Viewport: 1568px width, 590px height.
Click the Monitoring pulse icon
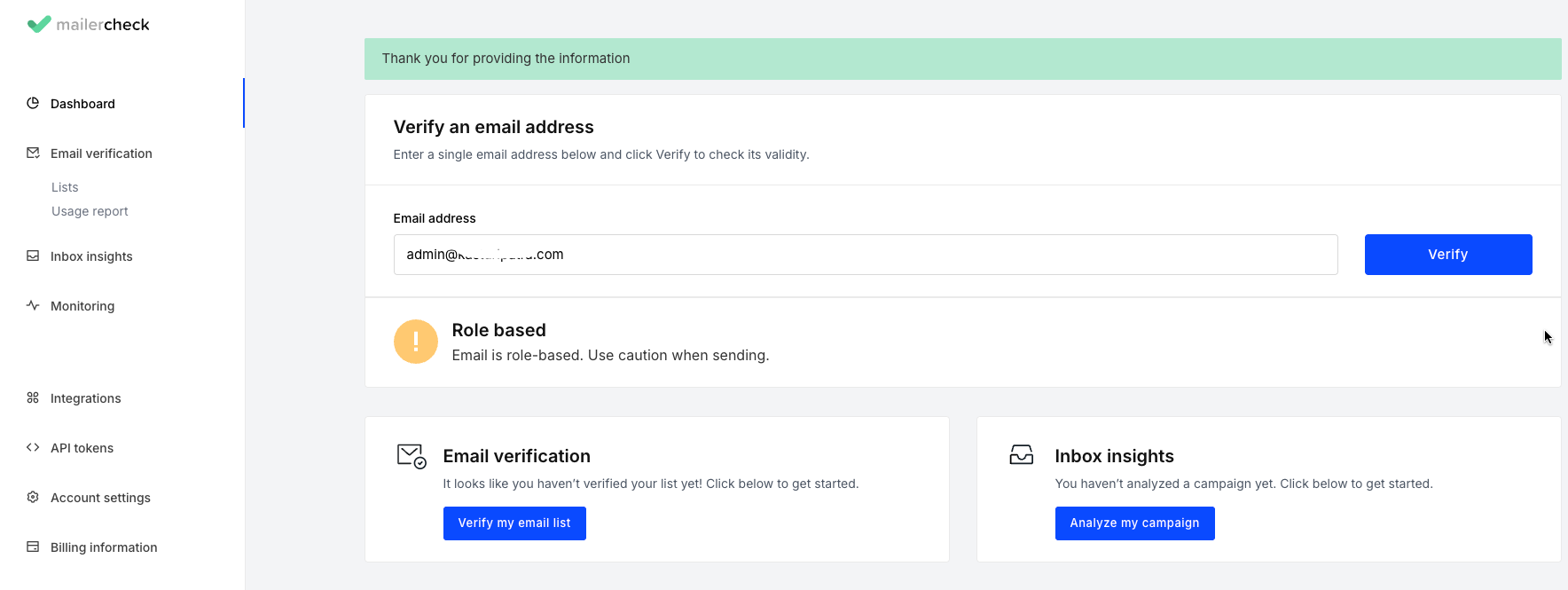point(33,305)
